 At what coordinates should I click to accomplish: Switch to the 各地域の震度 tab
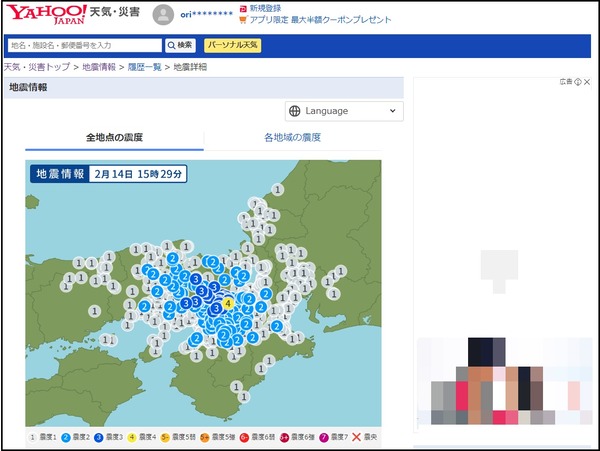point(292,137)
